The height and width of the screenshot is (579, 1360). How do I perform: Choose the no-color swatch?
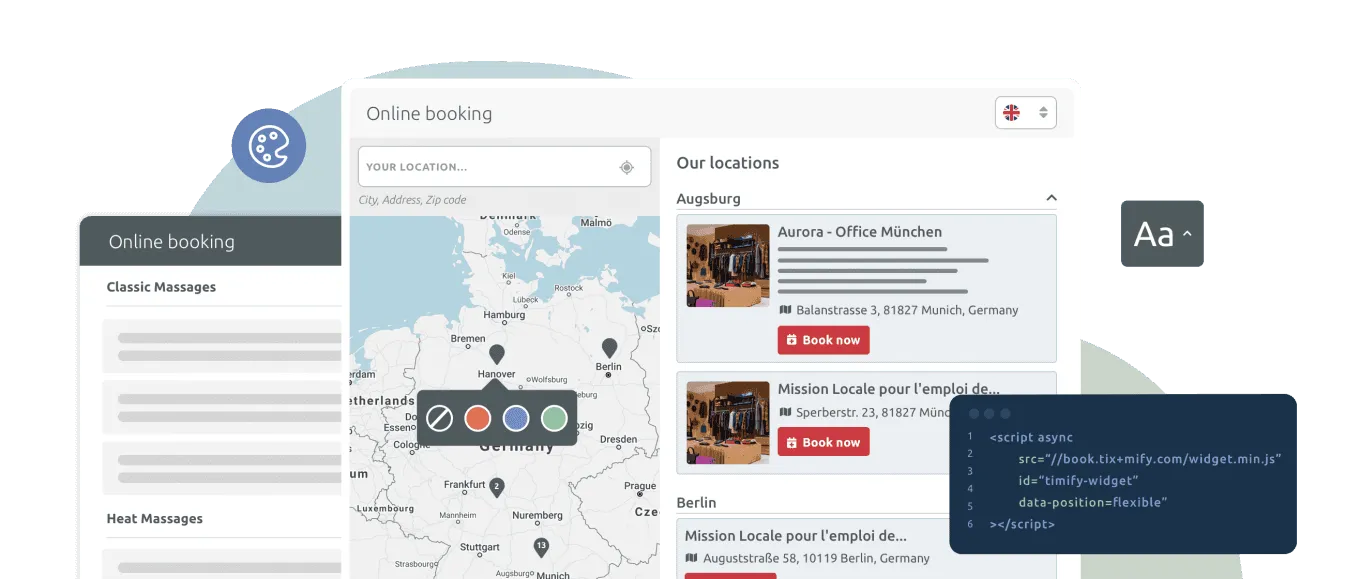[440, 418]
